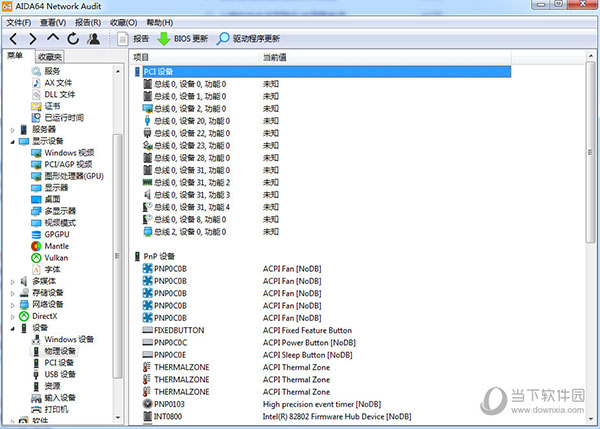Switch to the 收藏夹 tab
The height and width of the screenshot is (429, 600).
click(50, 57)
